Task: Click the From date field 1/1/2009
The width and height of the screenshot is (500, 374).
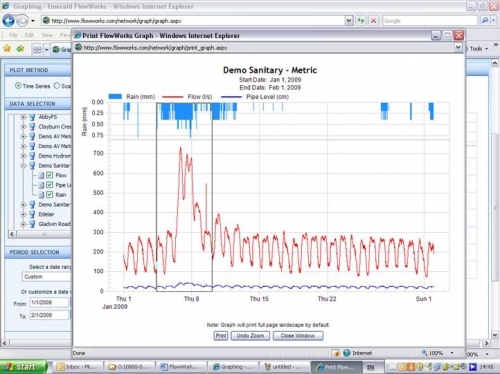Action: pyautogui.click(x=49, y=303)
